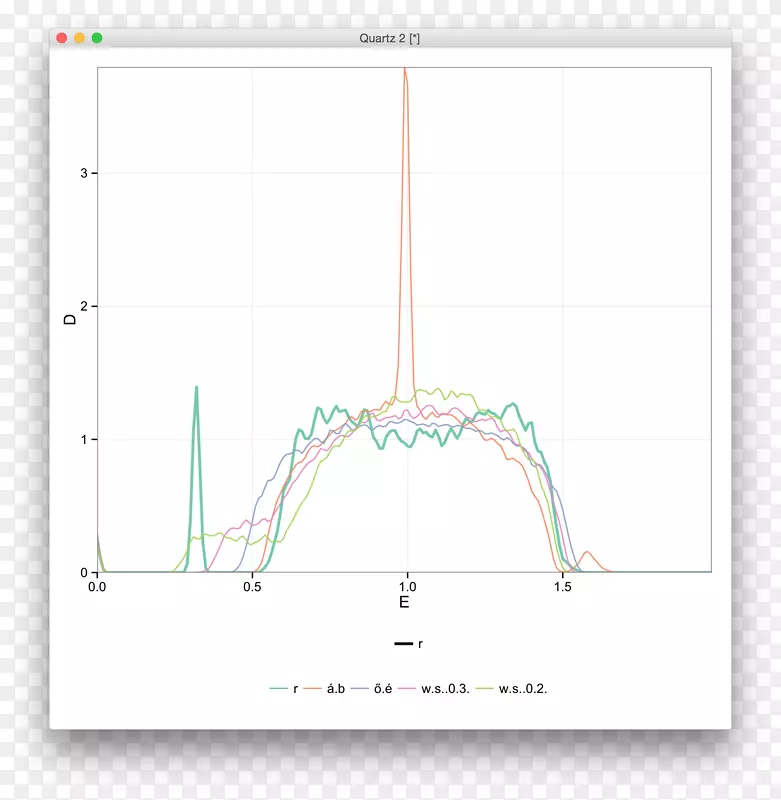The height and width of the screenshot is (800, 781).
Task: Click the Quartz 2 [*] window title
Action: pyautogui.click(x=389, y=38)
